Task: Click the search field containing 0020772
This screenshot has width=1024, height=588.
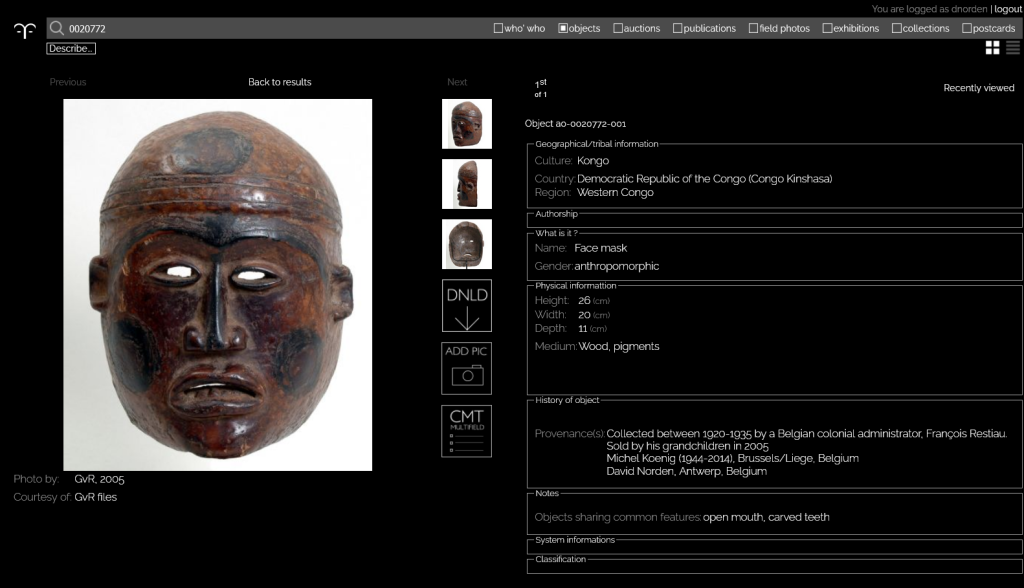Action: click(x=270, y=29)
